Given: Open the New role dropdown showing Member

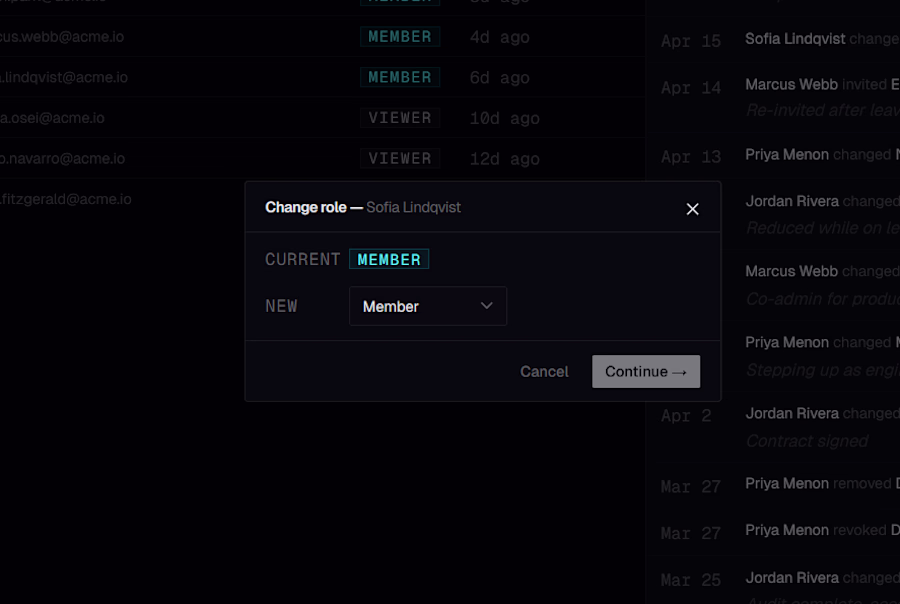Looking at the screenshot, I should pyautogui.click(x=428, y=306).
